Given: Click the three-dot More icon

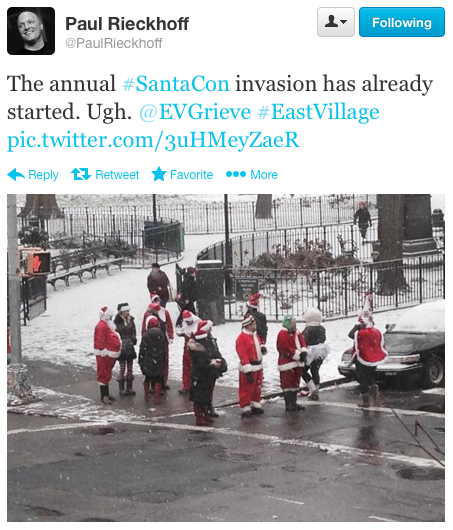Looking at the screenshot, I should [x=236, y=174].
